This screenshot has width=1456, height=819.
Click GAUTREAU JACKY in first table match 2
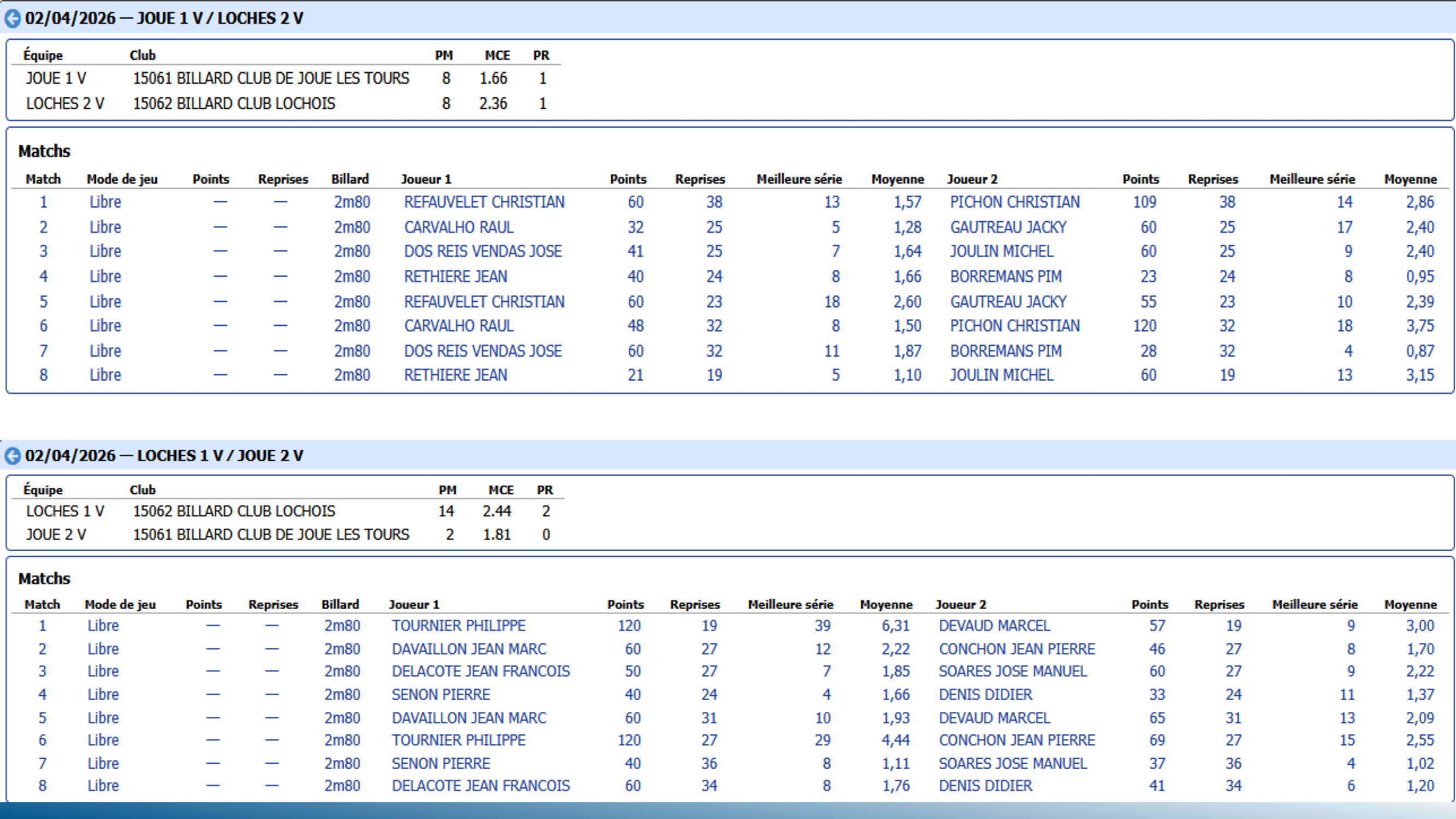coord(1008,227)
